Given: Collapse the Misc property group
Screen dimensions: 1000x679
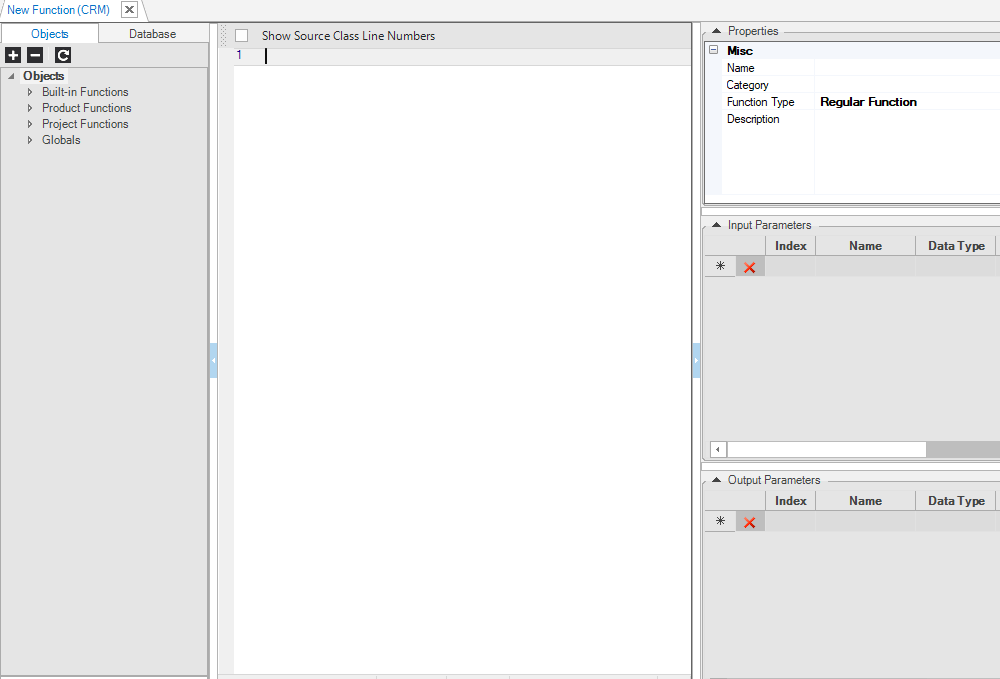Looking at the screenshot, I should (713, 51).
